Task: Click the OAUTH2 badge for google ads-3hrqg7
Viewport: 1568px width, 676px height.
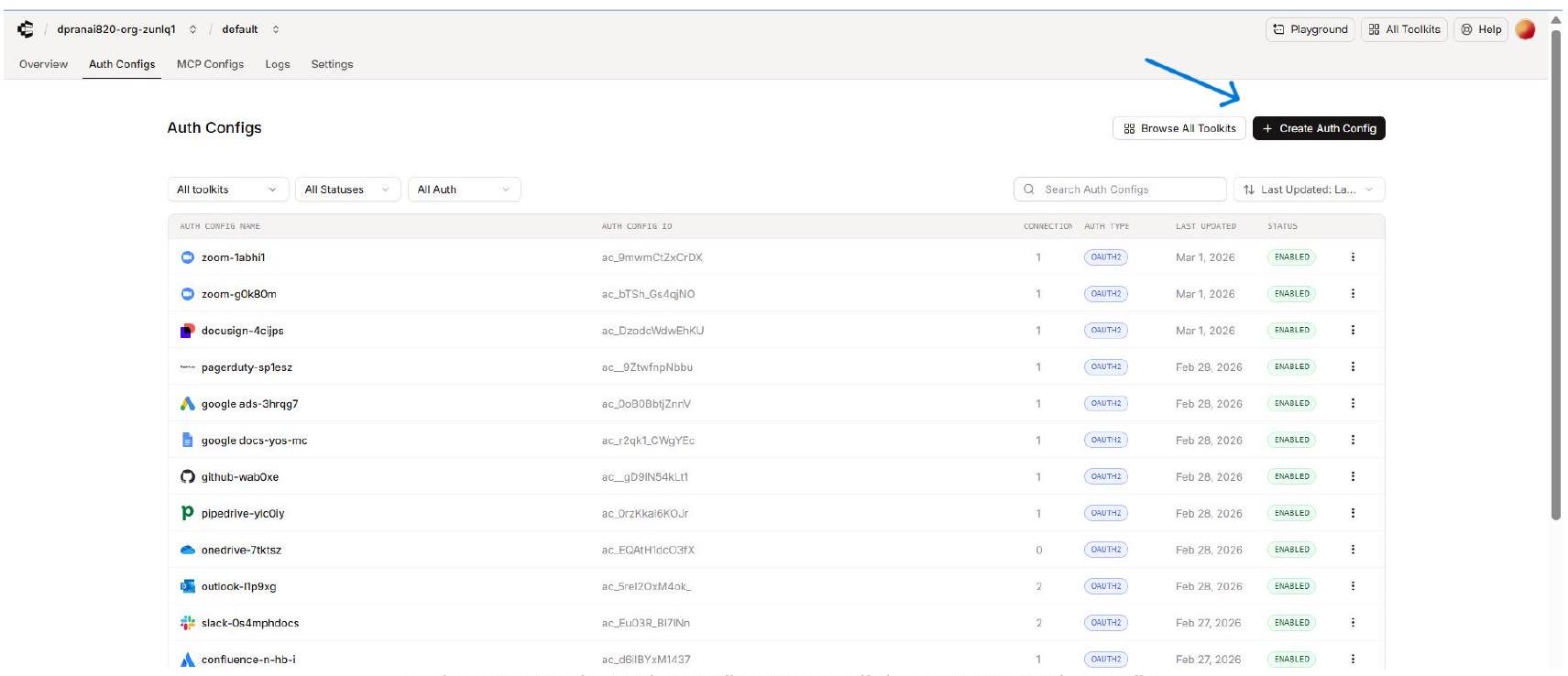Action: coord(1106,403)
